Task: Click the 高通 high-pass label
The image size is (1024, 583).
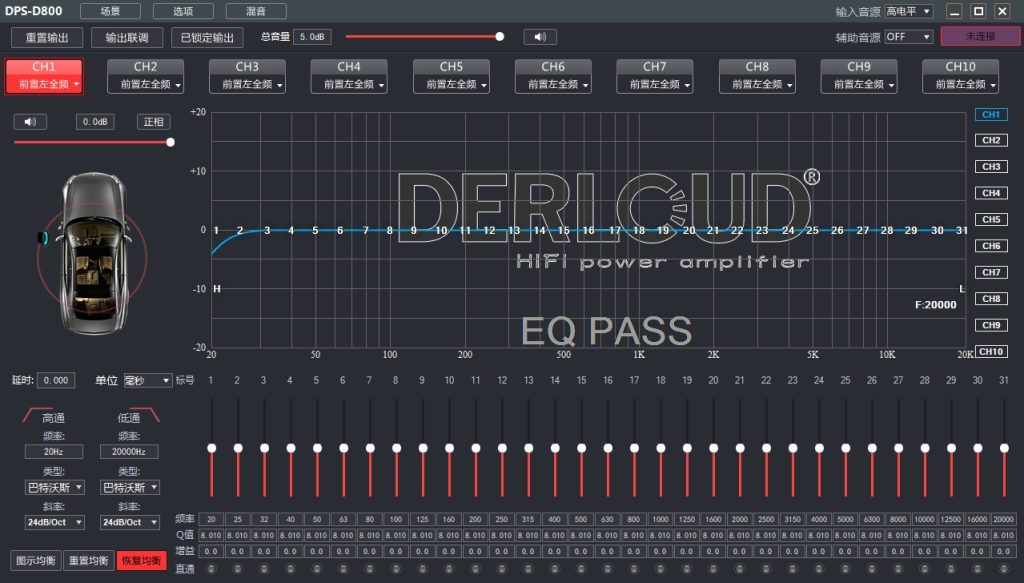Action: tap(53, 418)
